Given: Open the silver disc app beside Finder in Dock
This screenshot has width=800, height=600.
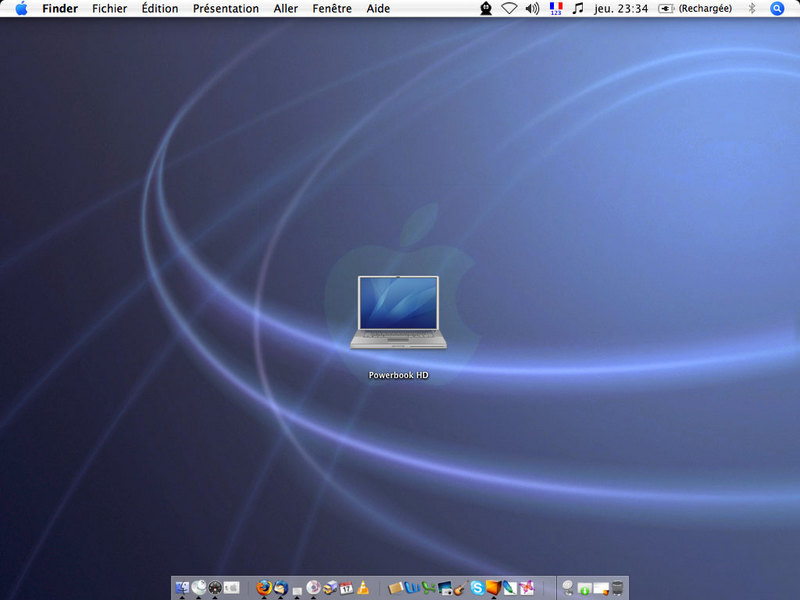Looking at the screenshot, I should [x=198, y=588].
